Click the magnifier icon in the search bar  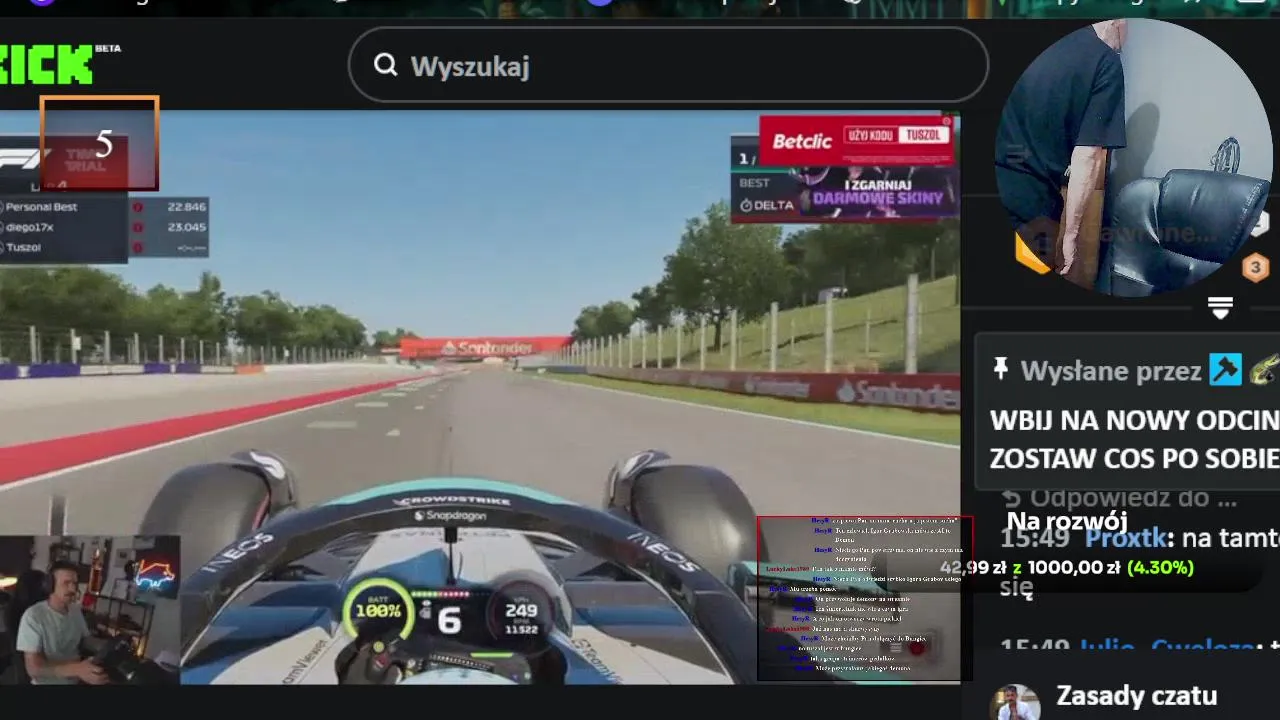tap(385, 66)
